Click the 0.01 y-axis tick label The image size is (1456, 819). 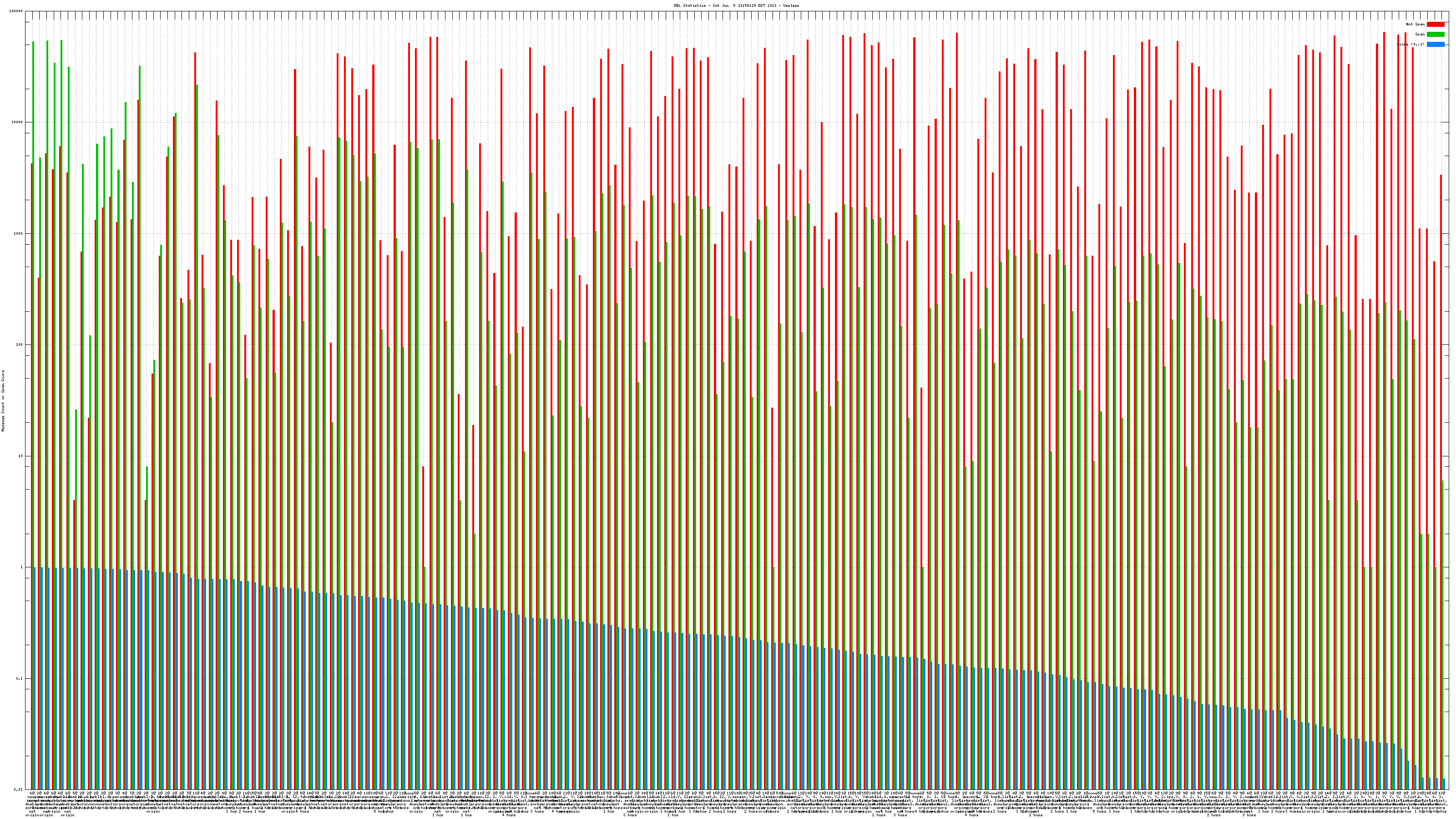19,789
